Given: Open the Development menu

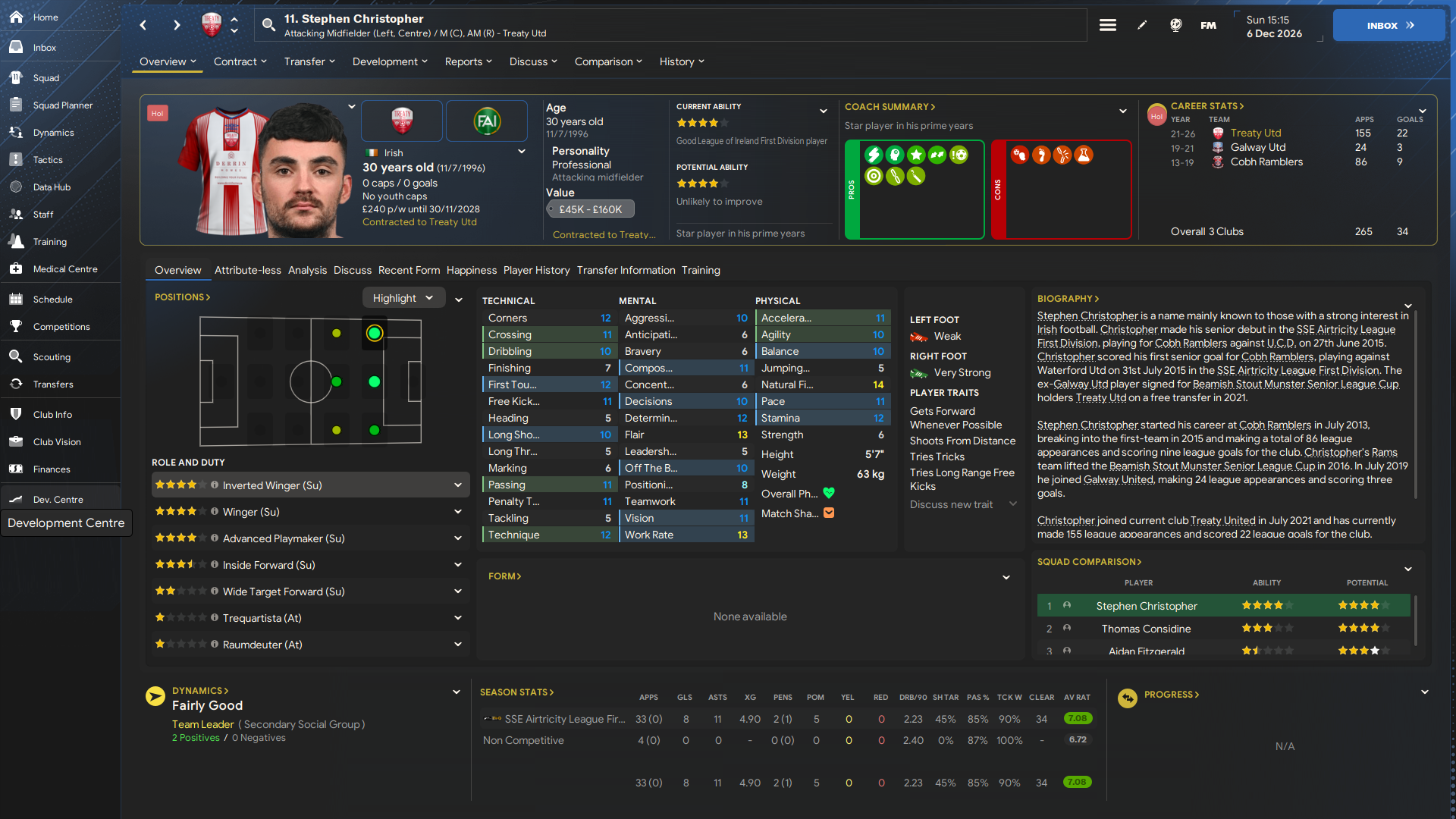Looking at the screenshot, I should coord(390,61).
